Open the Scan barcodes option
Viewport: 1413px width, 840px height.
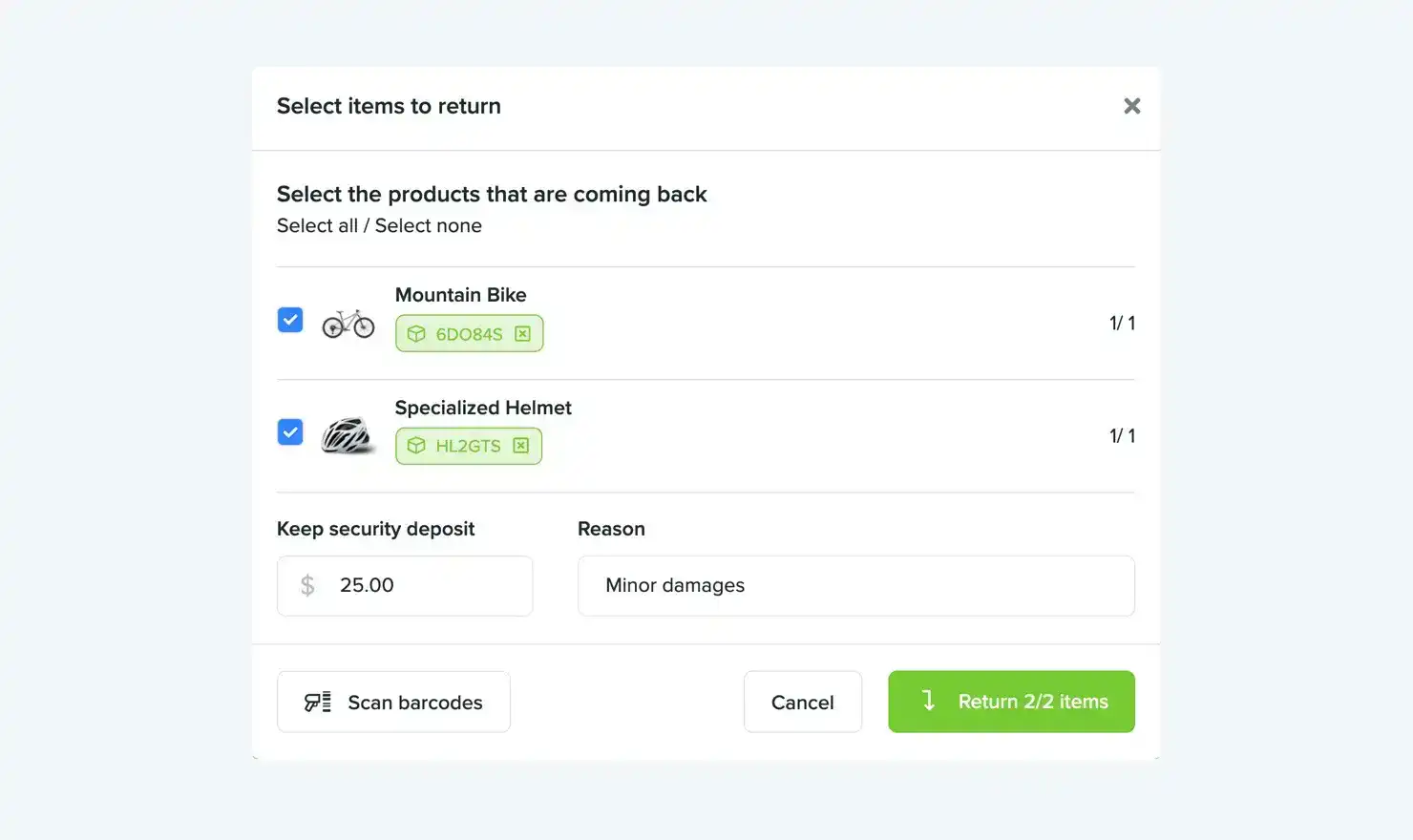point(393,702)
